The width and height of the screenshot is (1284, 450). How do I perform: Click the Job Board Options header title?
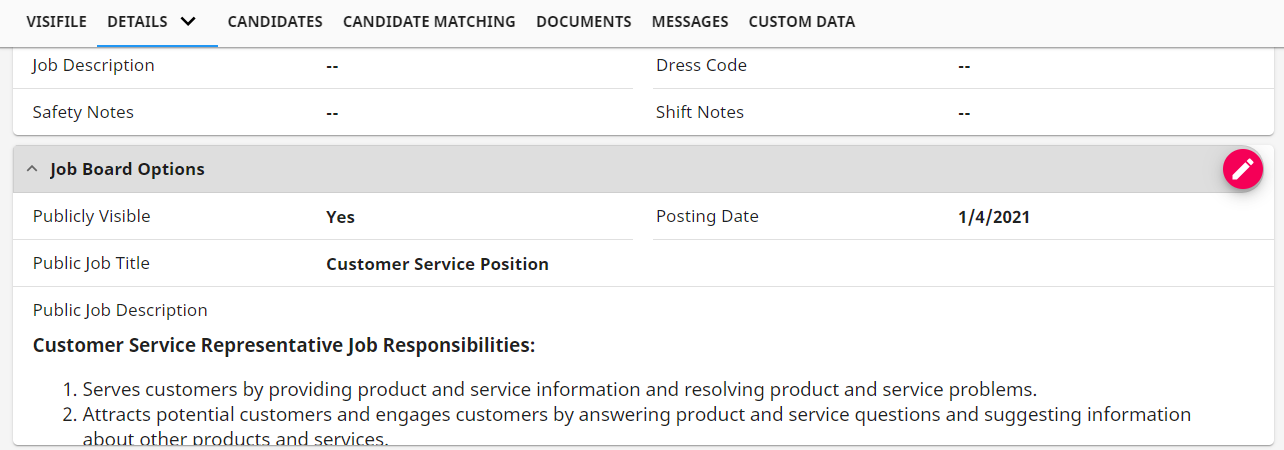pos(127,170)
